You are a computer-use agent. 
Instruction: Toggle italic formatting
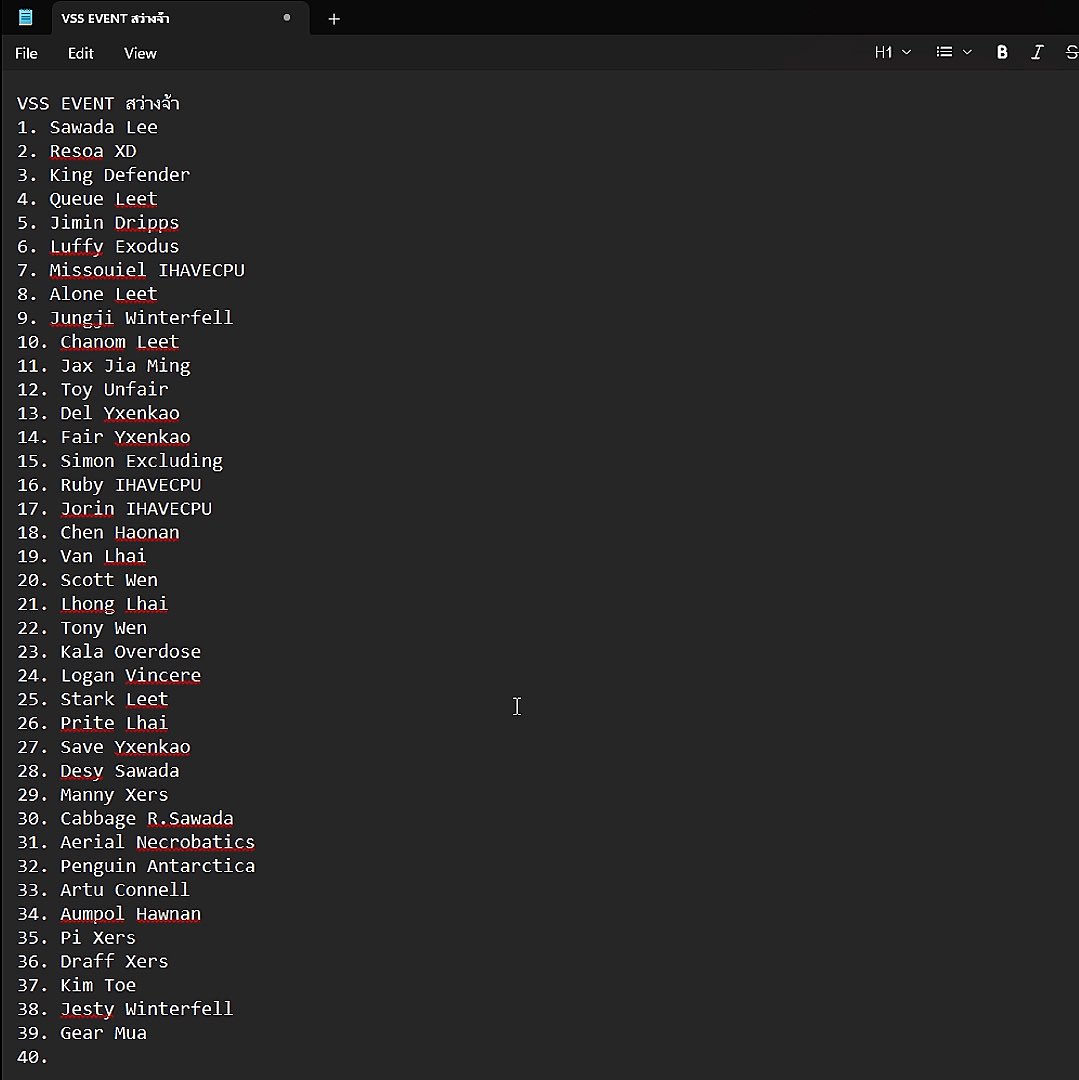tap(1037, 52)
